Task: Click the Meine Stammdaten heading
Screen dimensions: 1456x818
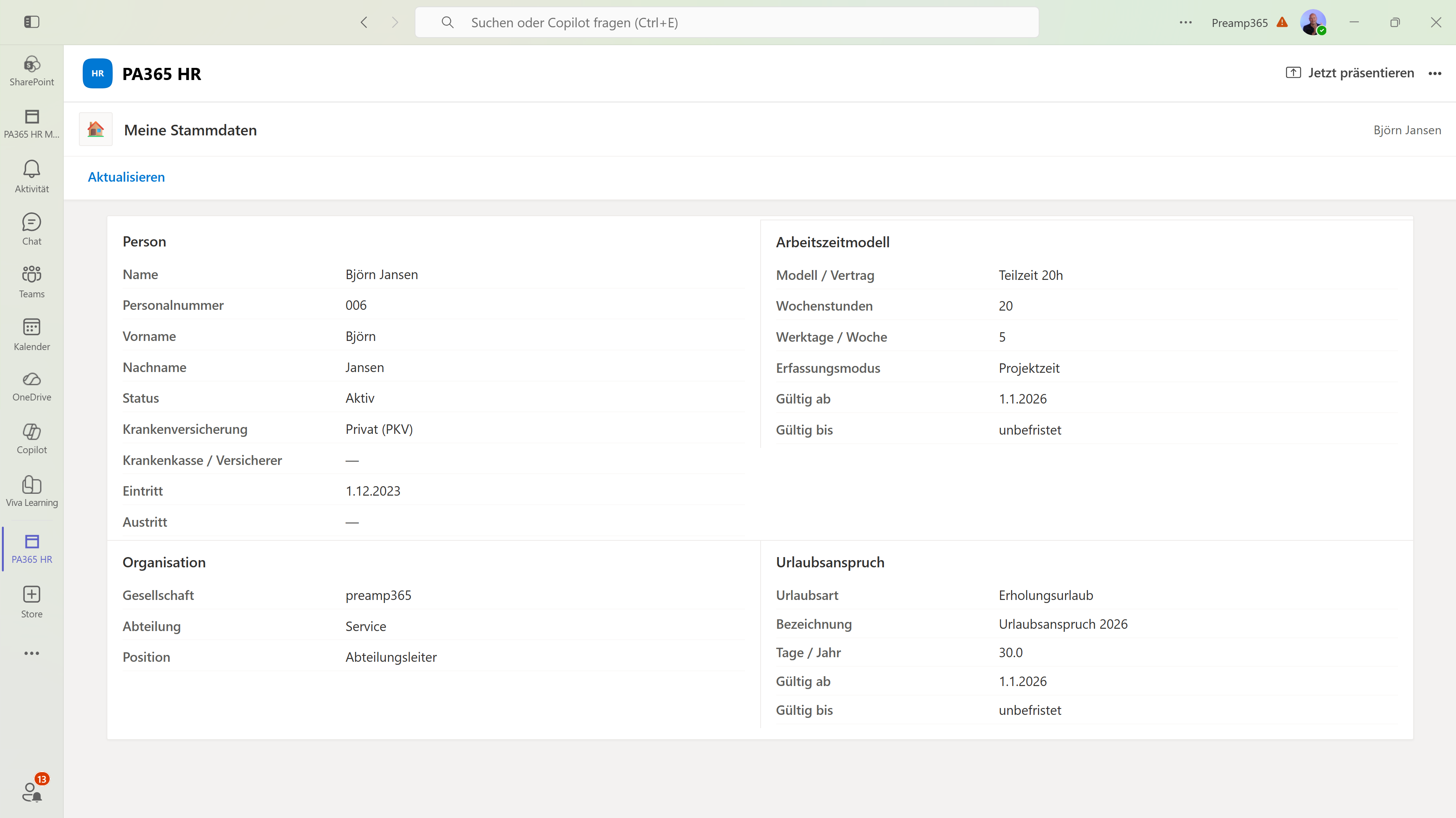Action: point(190,130)
